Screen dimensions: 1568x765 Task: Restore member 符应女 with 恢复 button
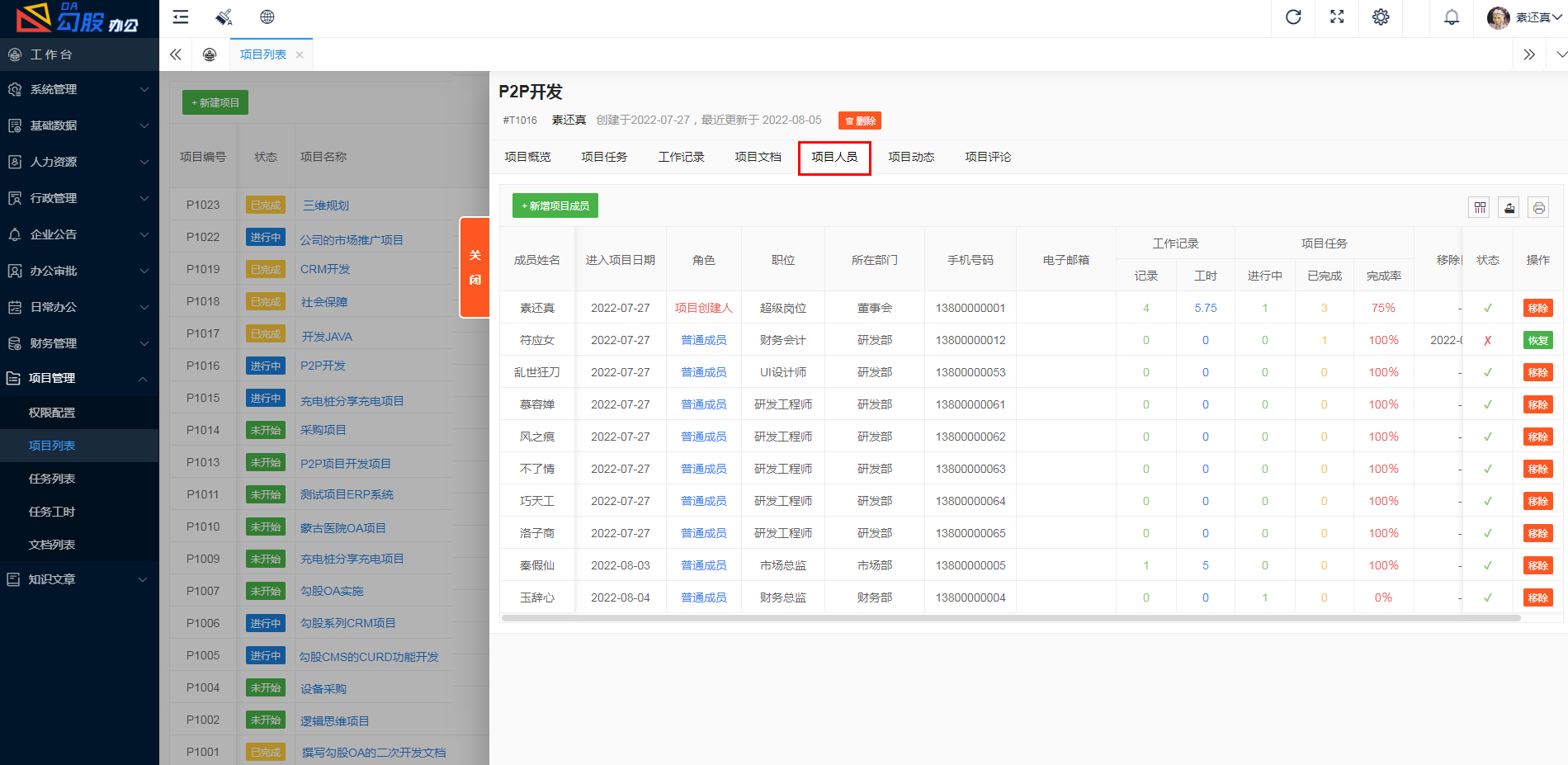click(1538, 340)
